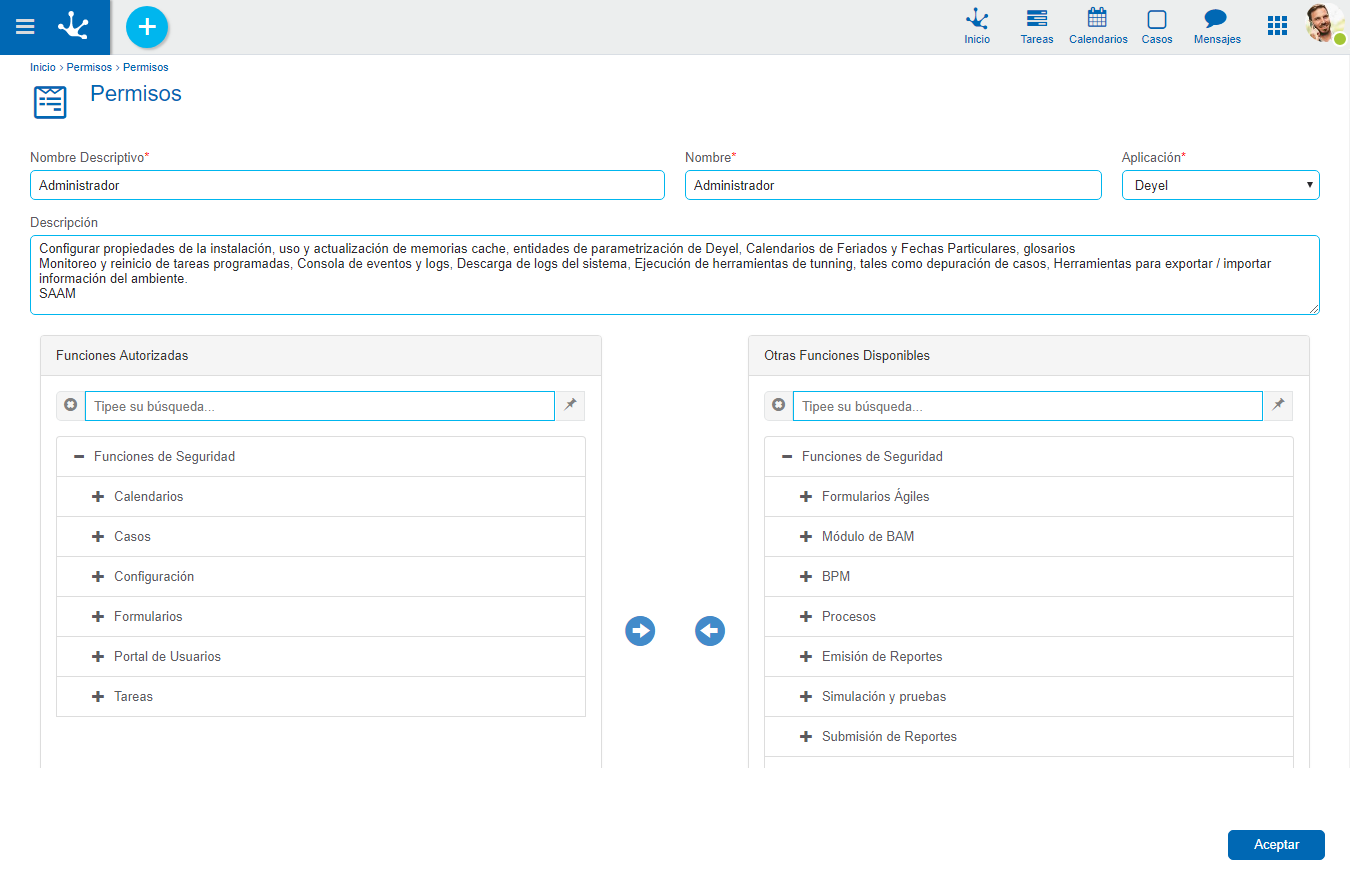Expand the Formularios Ágiles node

(806, 497)
